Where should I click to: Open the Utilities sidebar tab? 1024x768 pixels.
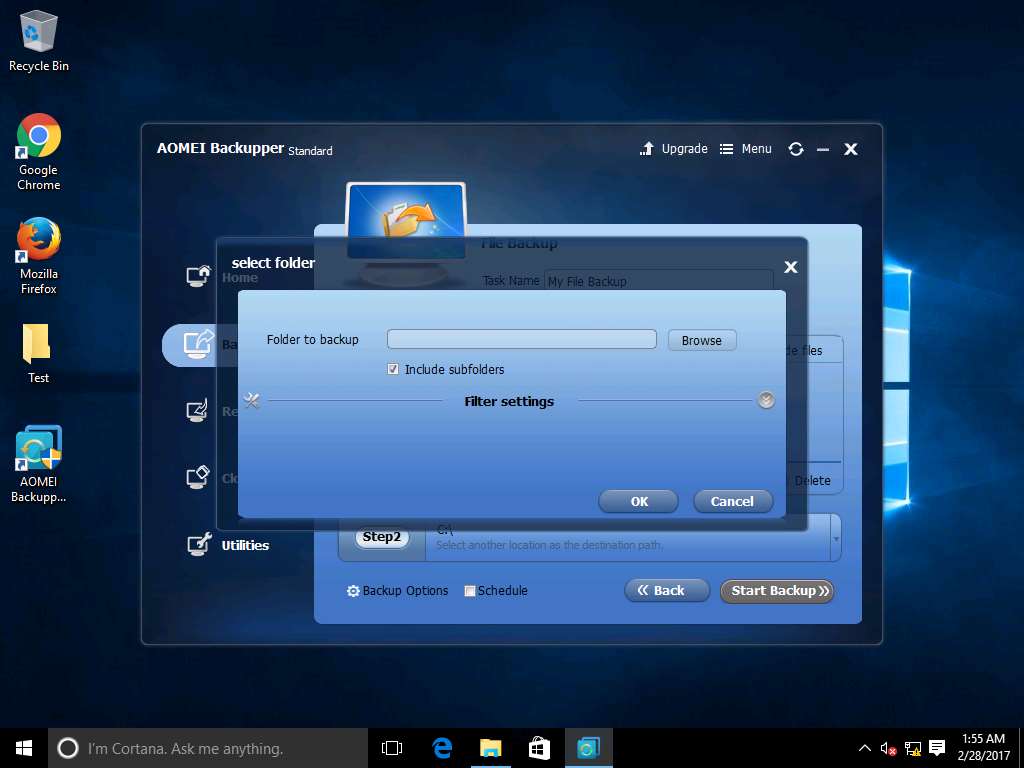[x=229, y=545]
